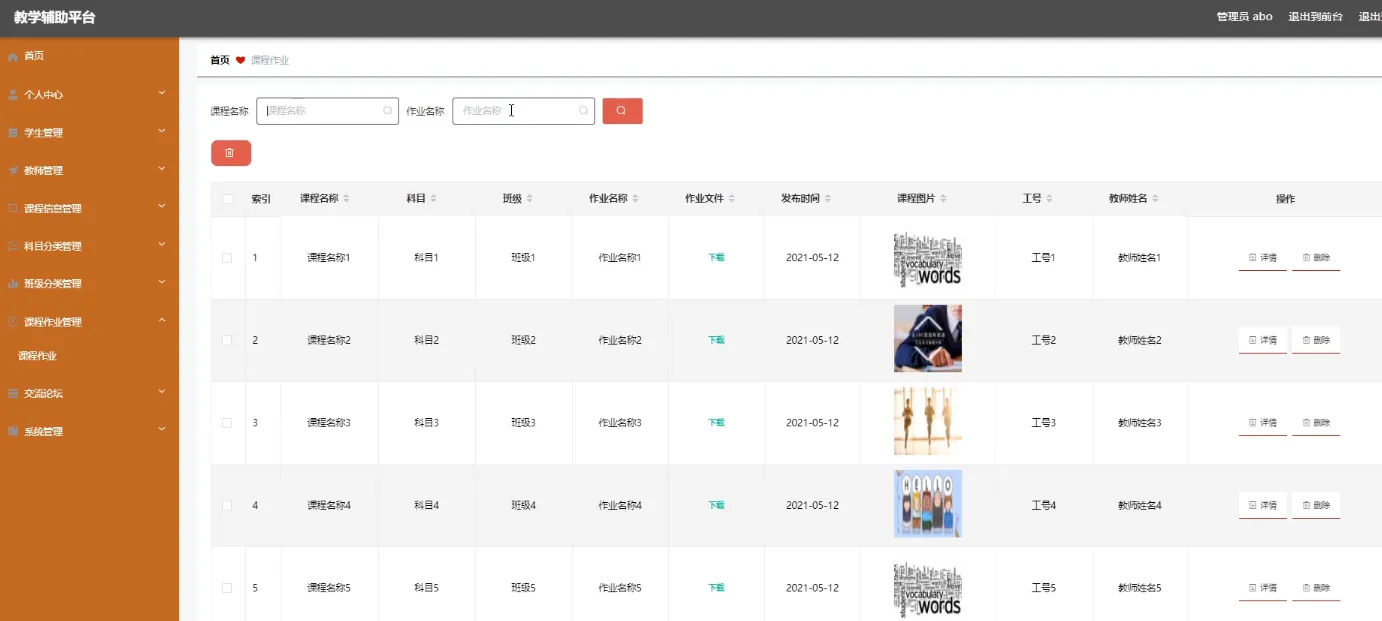Tick the checkbox next to 课程名称3
Viewport: 1382px width, 621px height.
click(x=227, y=422)
